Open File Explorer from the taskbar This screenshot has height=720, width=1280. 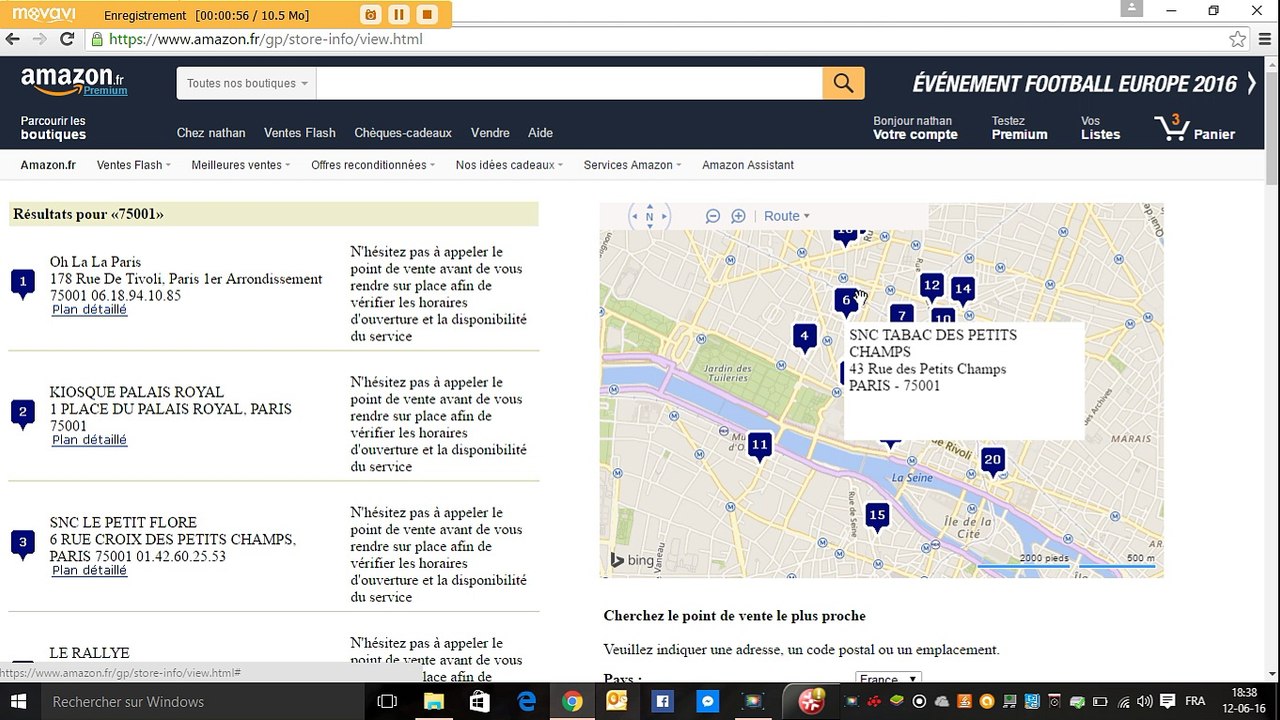tap(433, 702)
